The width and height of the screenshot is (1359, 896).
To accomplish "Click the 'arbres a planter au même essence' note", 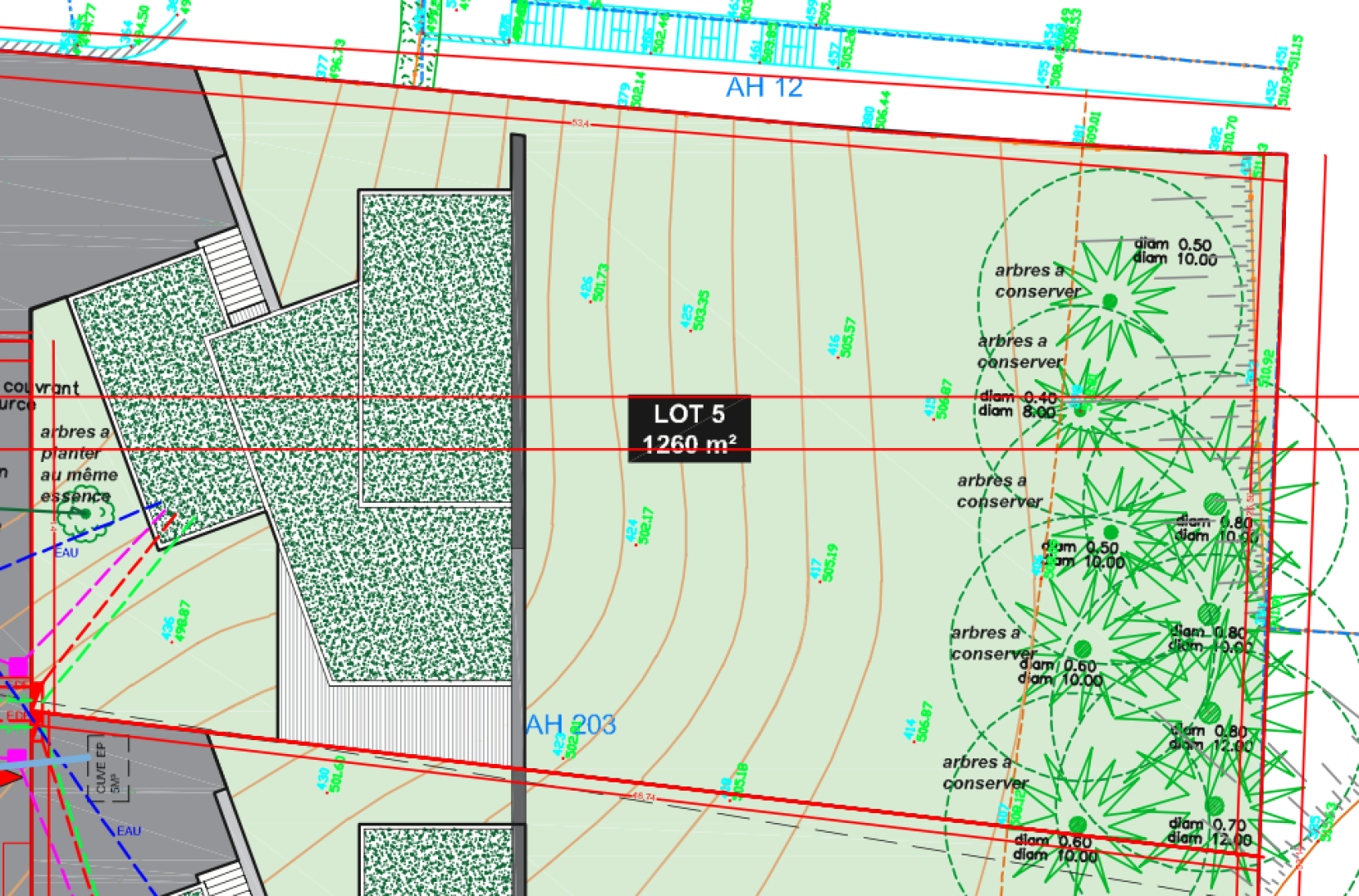I will [x=79, y=464].
